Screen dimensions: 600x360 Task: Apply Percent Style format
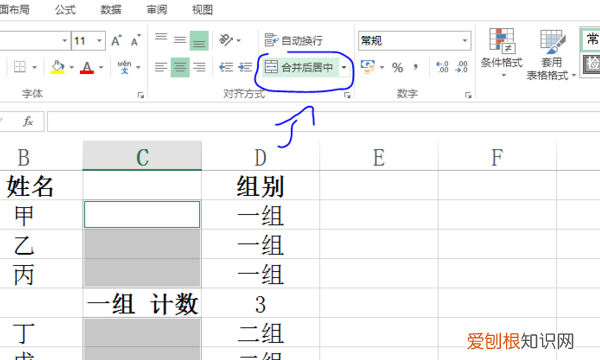click(x=398, y=68)
